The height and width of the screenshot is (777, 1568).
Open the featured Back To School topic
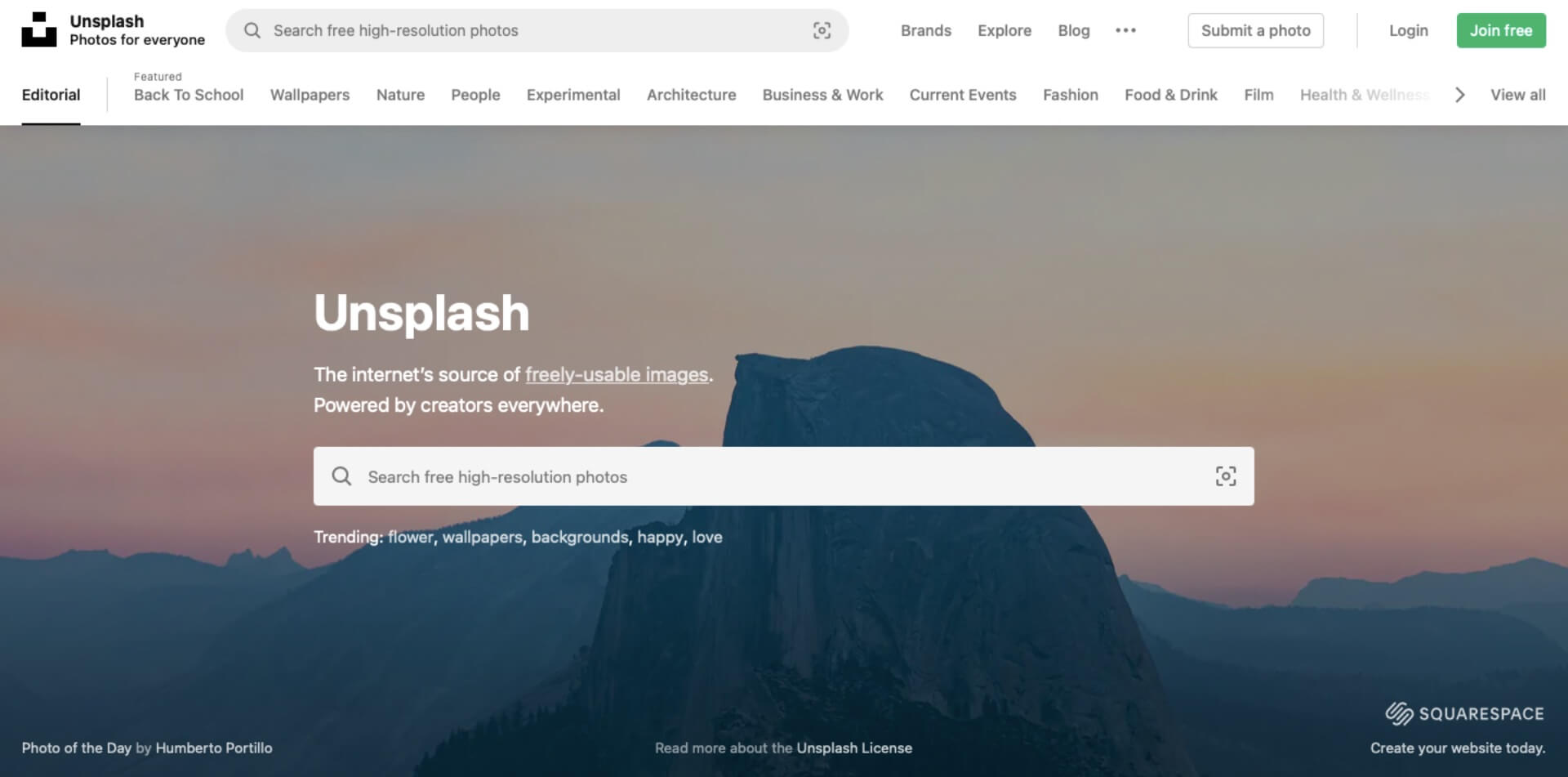189,95
